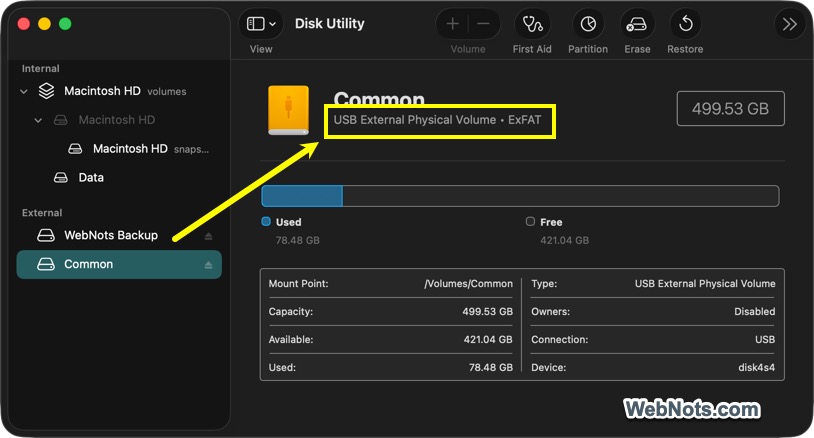Click the add Volume plus button
Screen dimensions: 814x438
453,24
